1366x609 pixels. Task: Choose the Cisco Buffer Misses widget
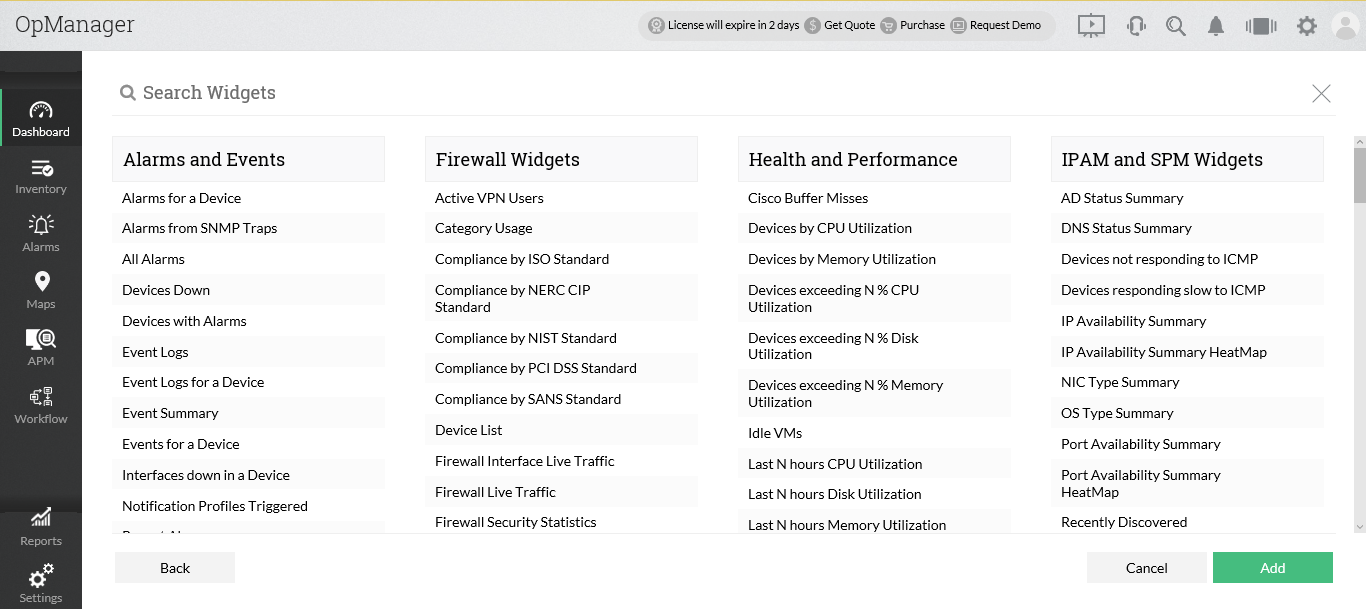pos(808,198)
